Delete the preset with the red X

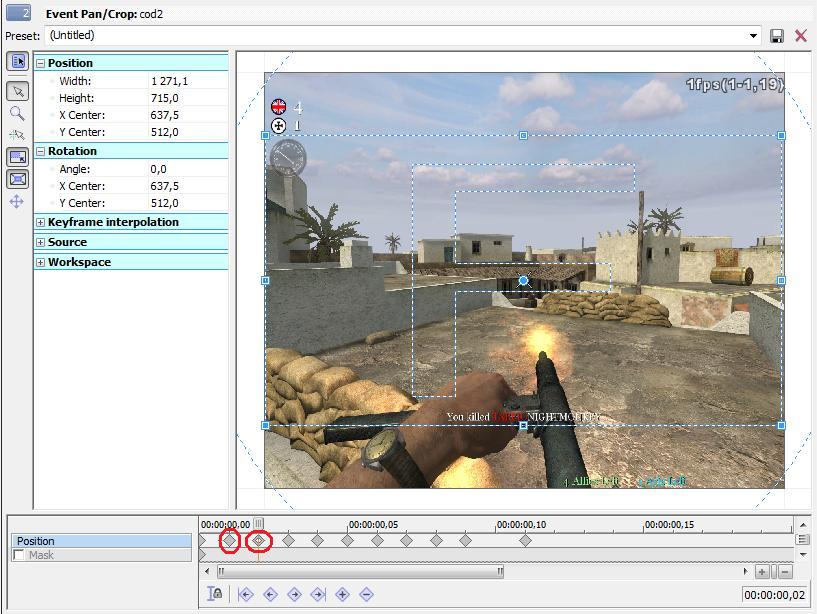(801, 36)
